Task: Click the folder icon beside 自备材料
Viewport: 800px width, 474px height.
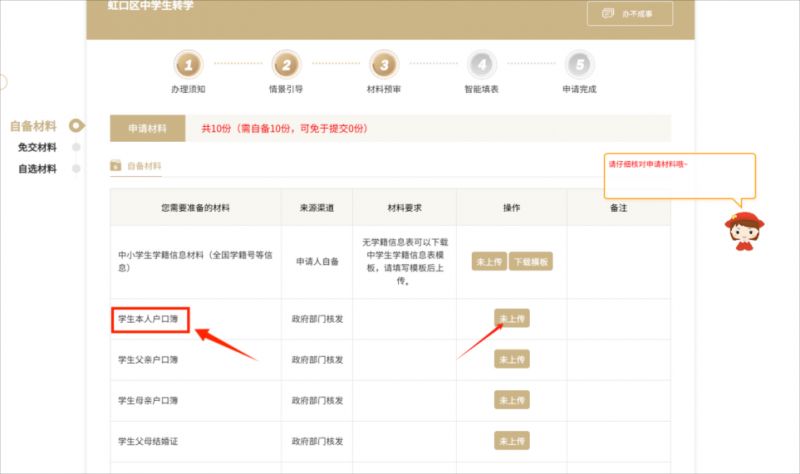Action: pos(116,166)
